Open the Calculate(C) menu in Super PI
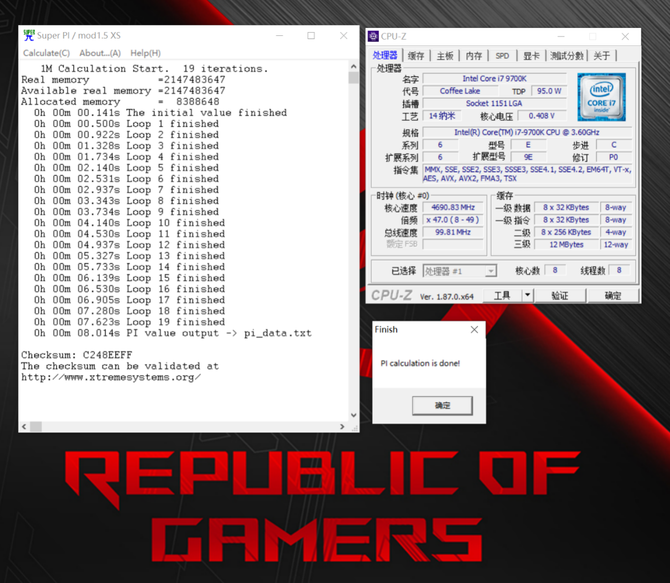The height and width of the screenshot is (583, 670). point(46,53)
